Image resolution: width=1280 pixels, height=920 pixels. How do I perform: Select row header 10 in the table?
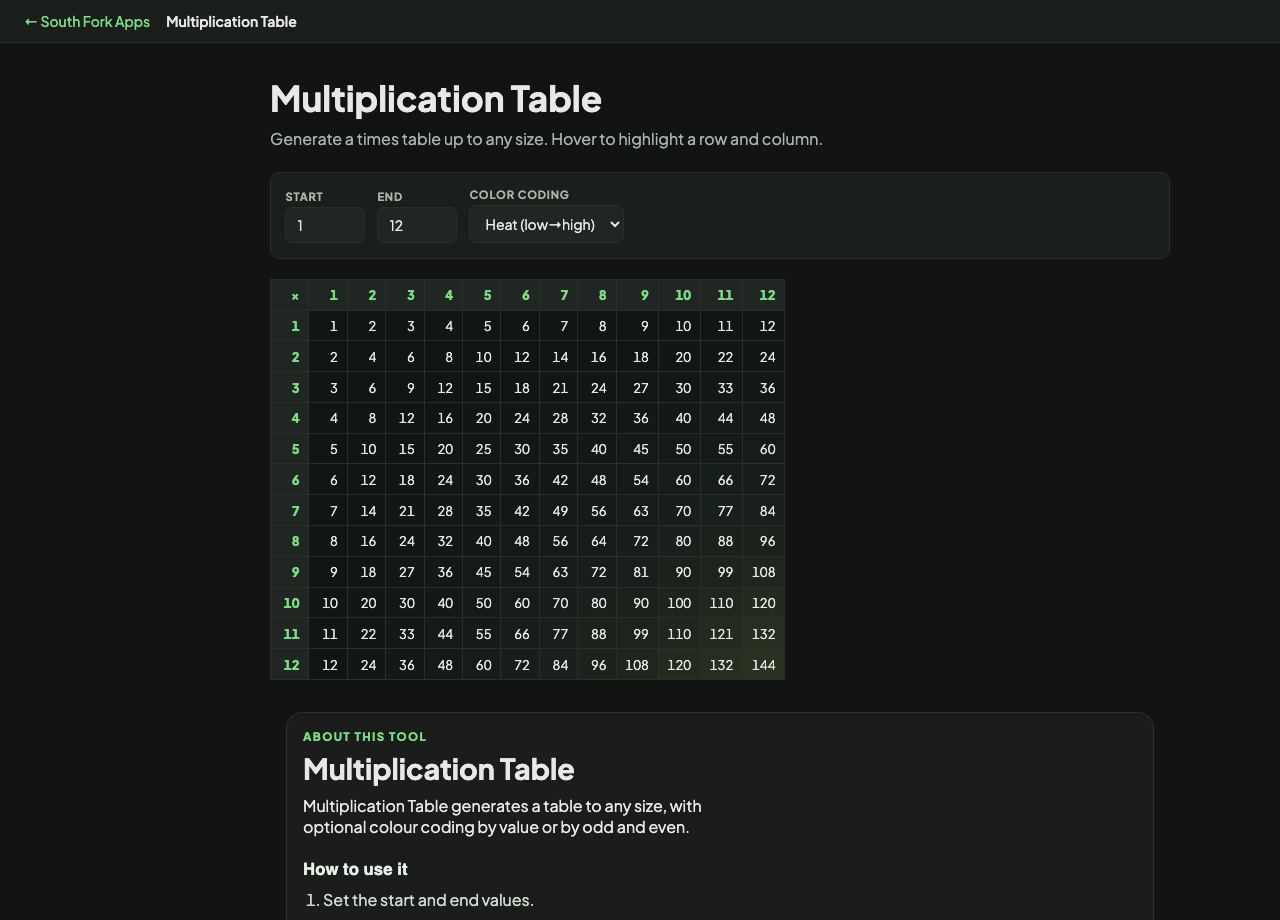(x=290, y=603)
